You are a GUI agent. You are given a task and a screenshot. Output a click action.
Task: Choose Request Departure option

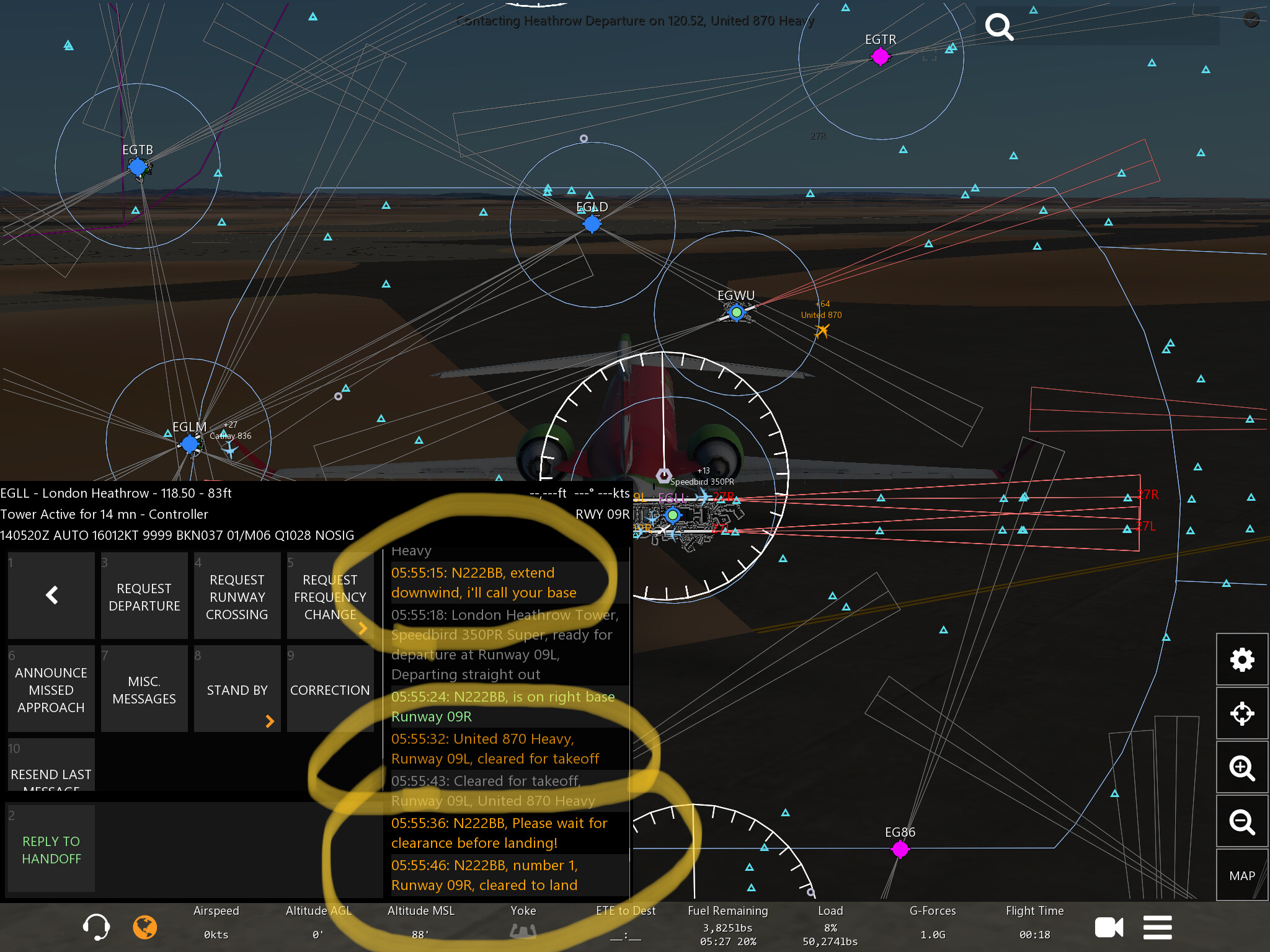pos(144,596)
